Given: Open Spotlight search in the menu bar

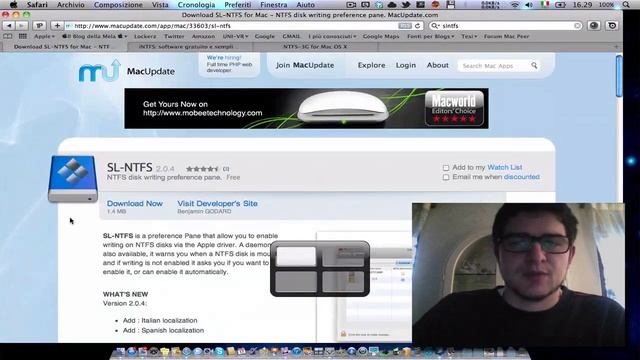Looking at the screenshot, I should pos(626,5).
